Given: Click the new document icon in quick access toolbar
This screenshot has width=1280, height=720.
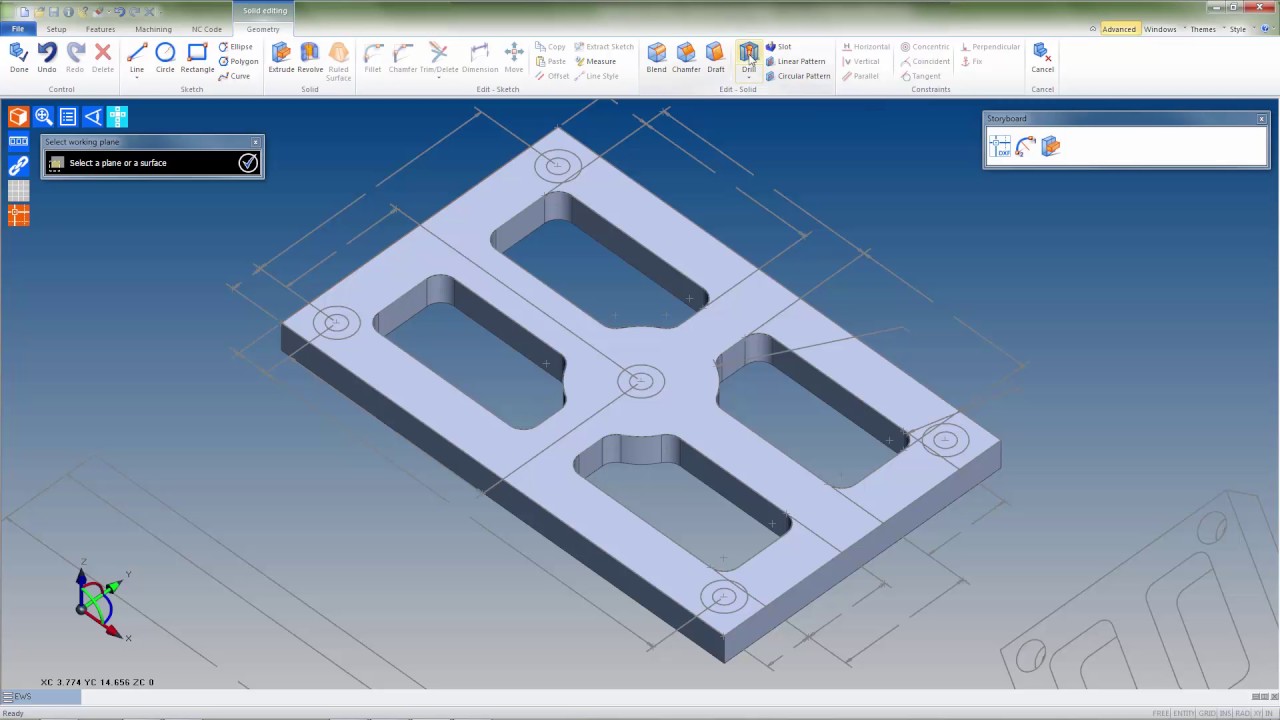Looking at the screenshot, I should pyautogui.click(x=25, y=11).
